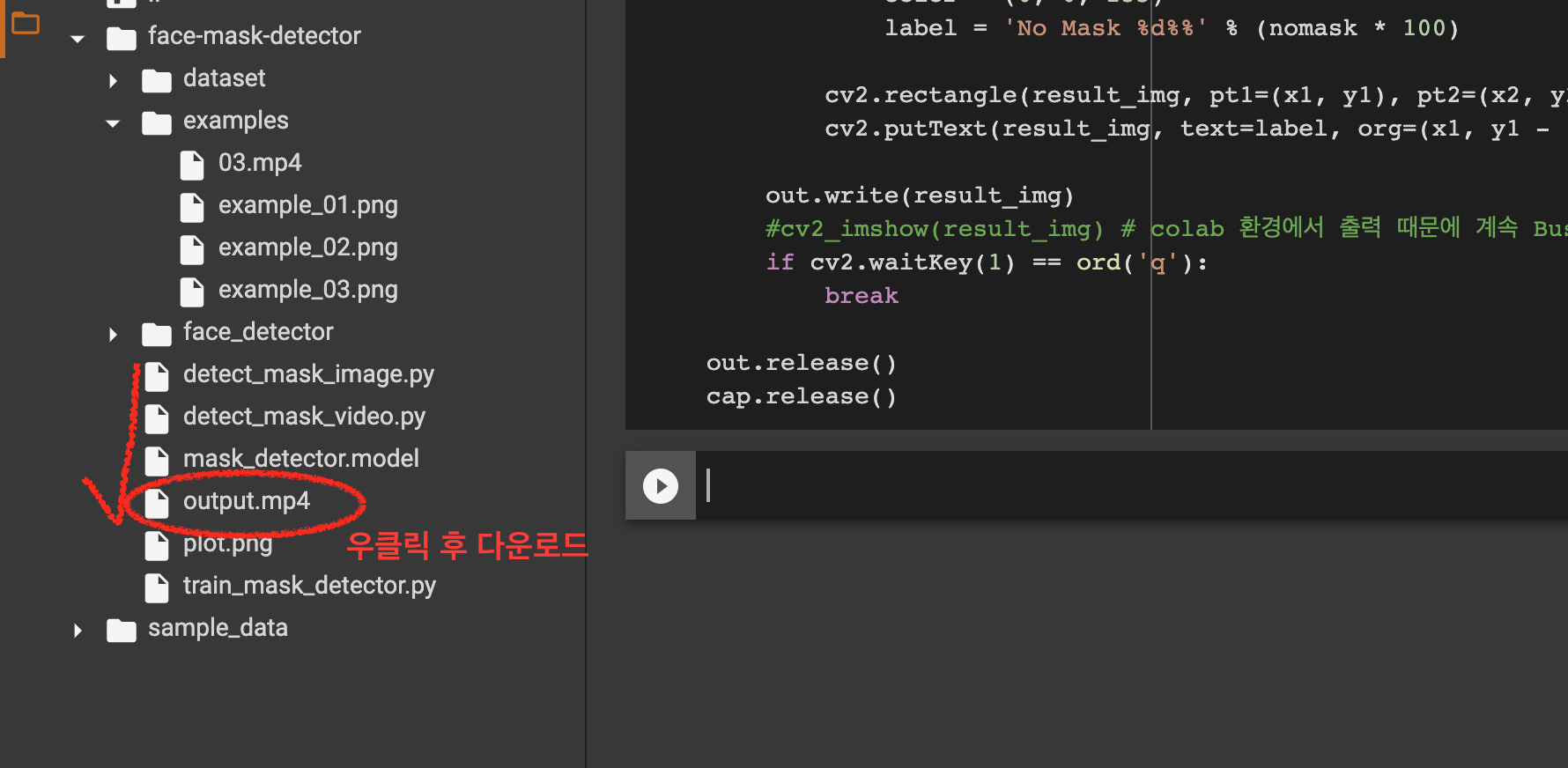
Task: Click the out.release() code line
Action: [802, 363]
